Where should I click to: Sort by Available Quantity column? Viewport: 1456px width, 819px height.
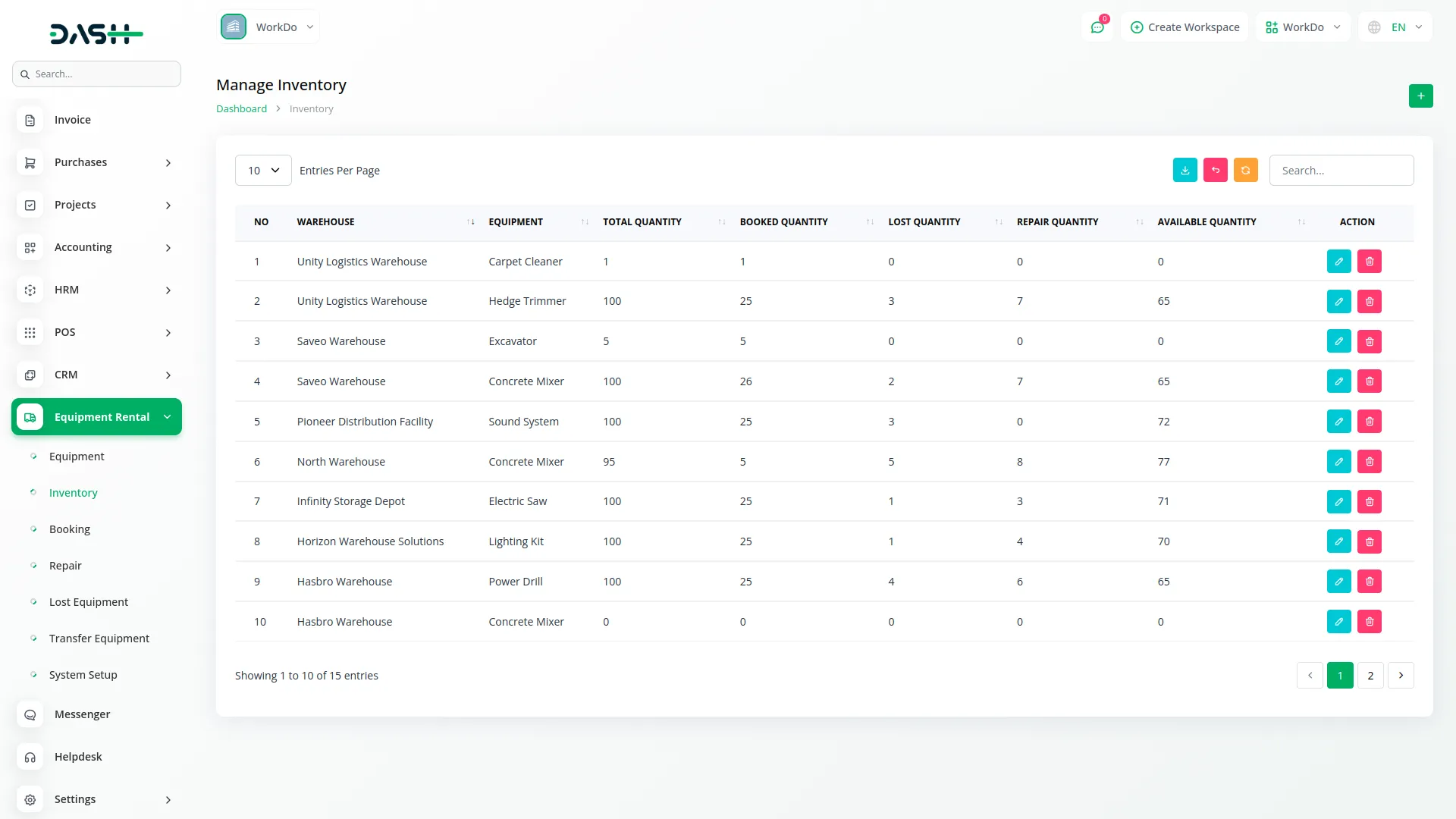point(1207,222)
